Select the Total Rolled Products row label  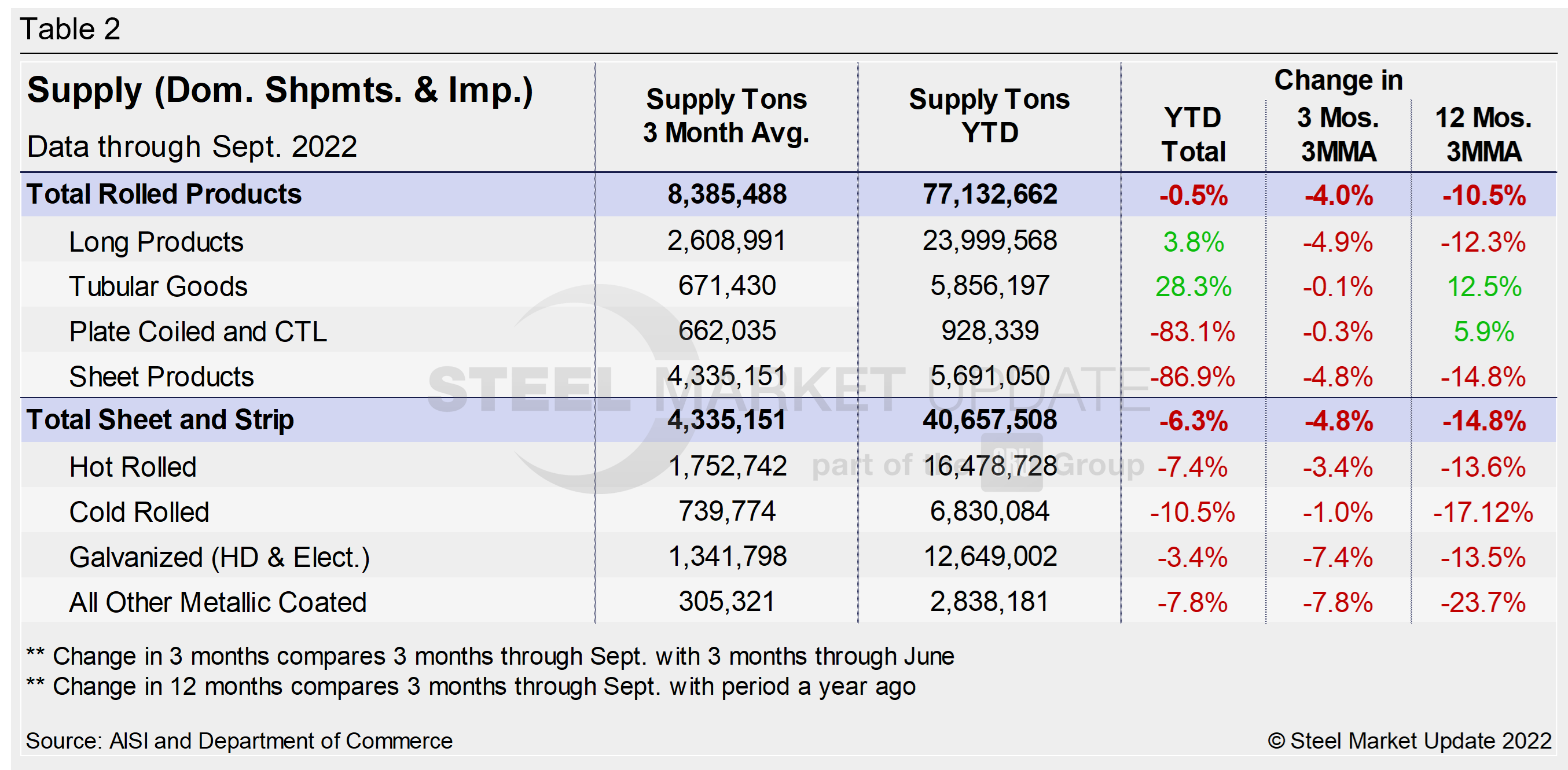coord(164,194)
